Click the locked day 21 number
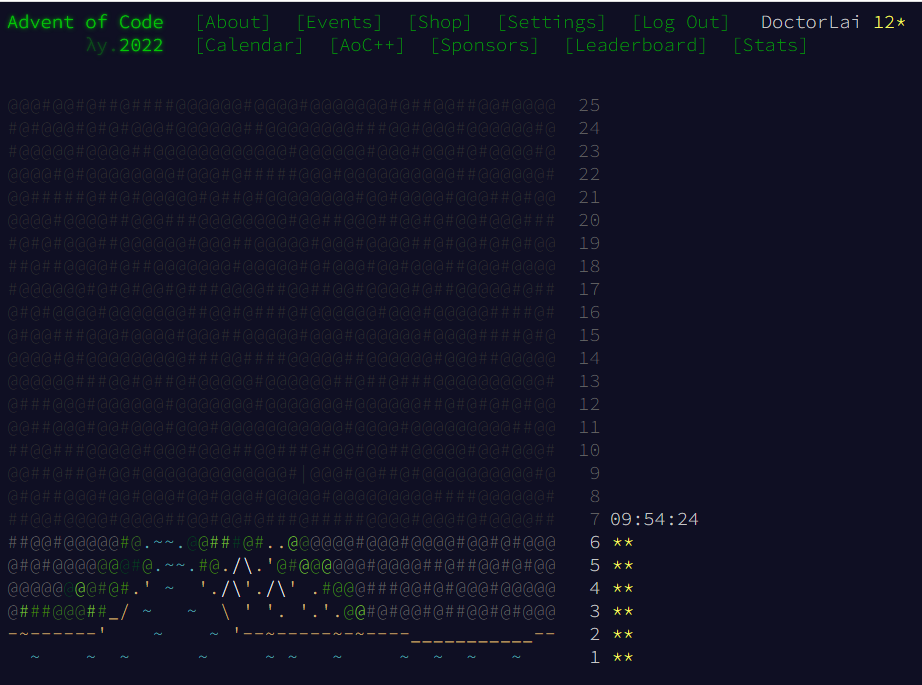 click(x=589, y=198)
